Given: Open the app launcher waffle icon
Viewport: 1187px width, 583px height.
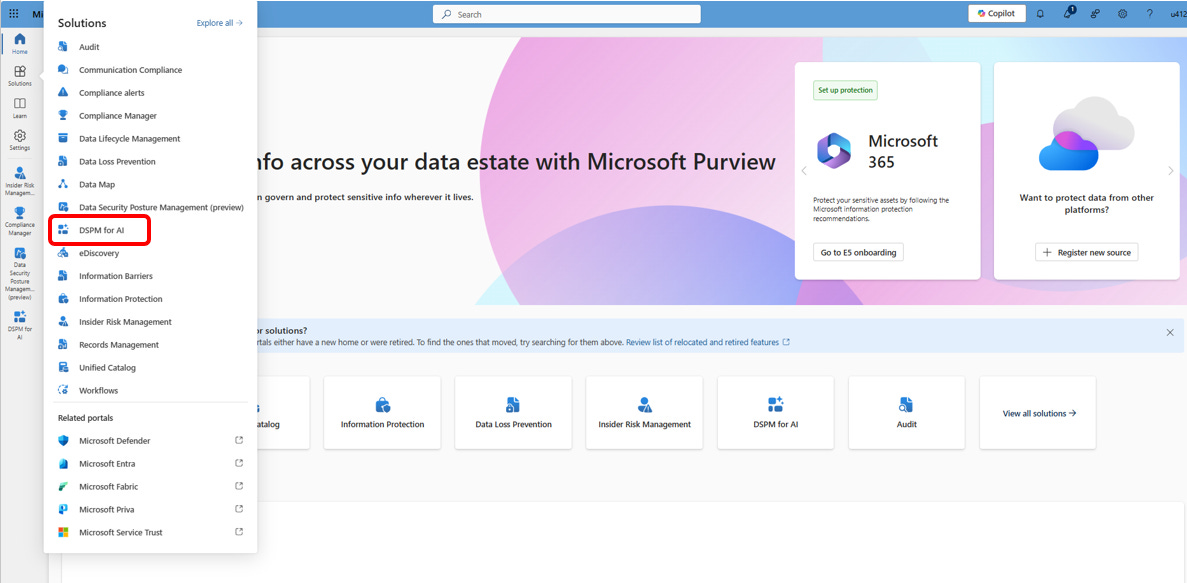Looking at the screenshot, I should pos(14,14).
